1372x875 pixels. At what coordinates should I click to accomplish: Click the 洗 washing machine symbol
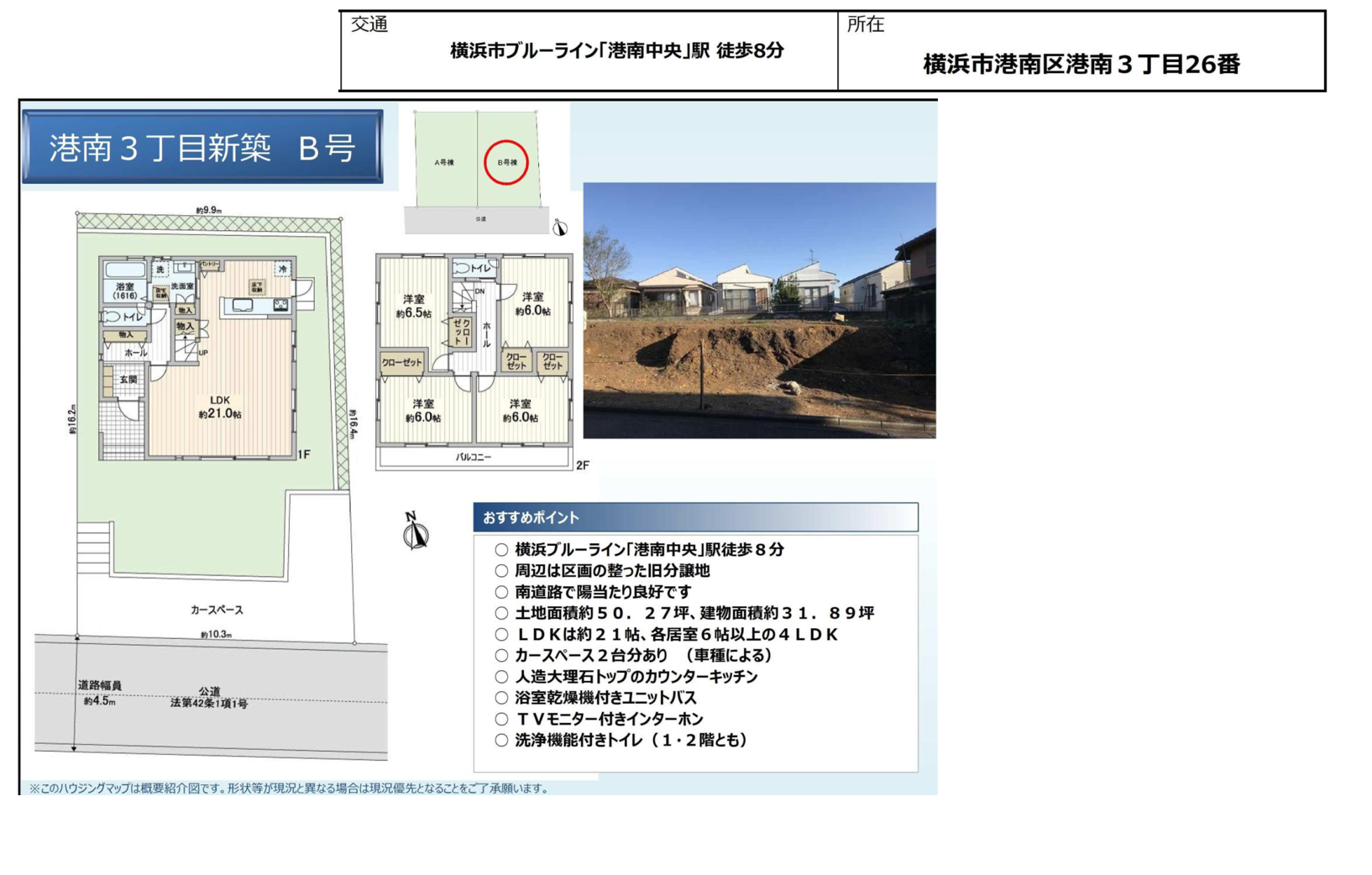(x=160, y=269)
